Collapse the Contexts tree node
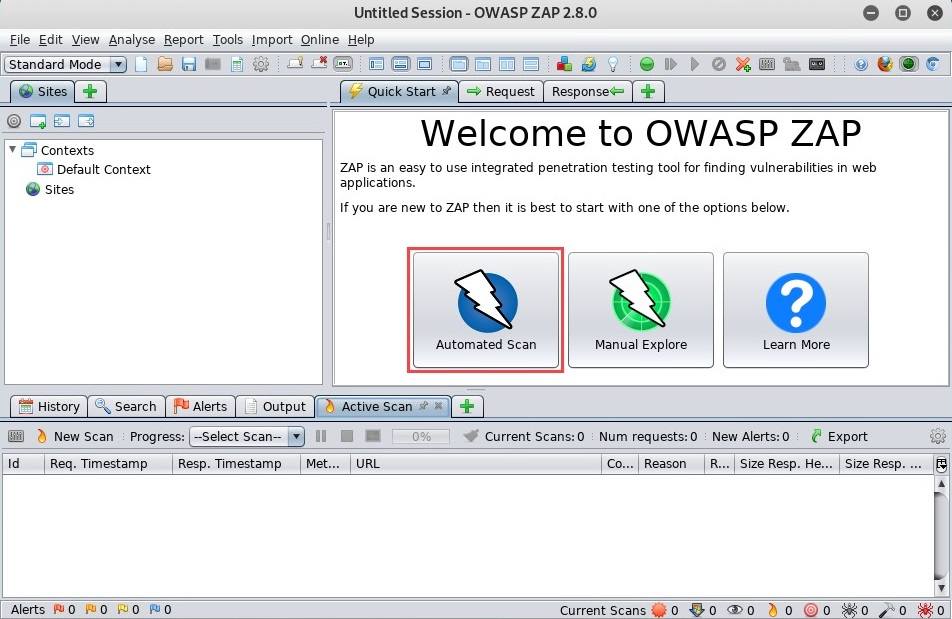 pos(12,149)
